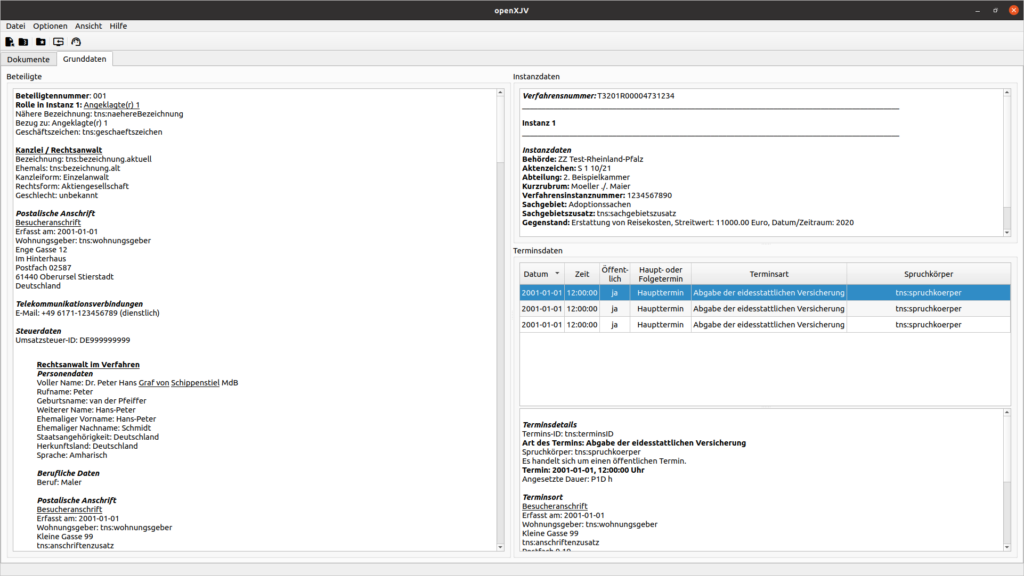Click the Im Hinterhaus address line
Viewport: 1024px width, 576px height.
coord(40,259)
